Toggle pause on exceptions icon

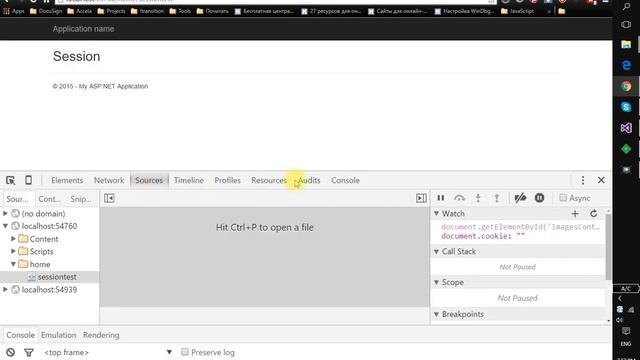tap(540, 198)
